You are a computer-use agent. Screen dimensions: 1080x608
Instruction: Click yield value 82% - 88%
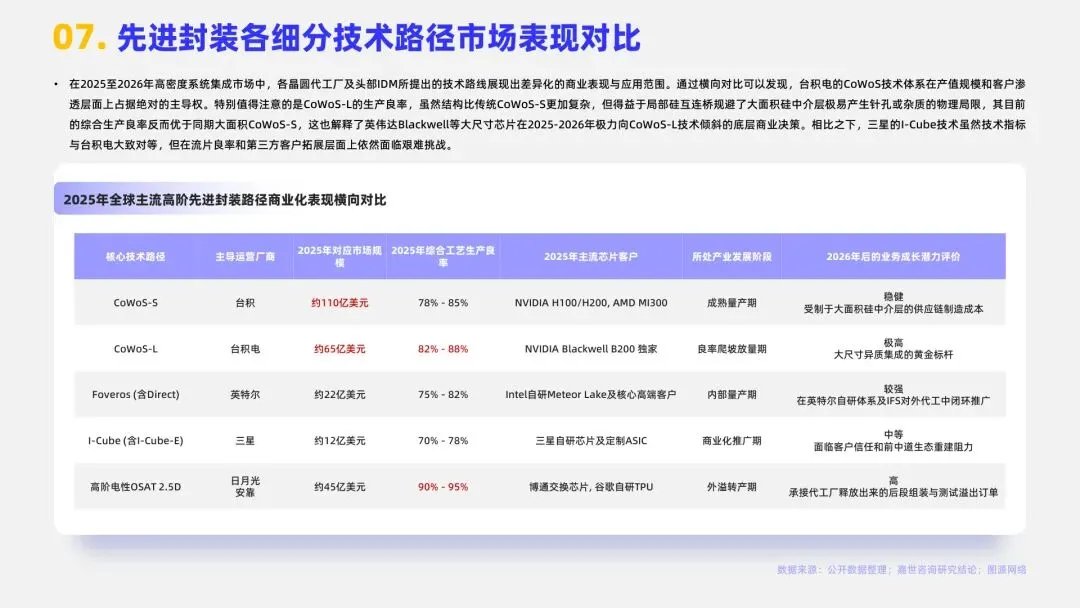pos(443,348)
